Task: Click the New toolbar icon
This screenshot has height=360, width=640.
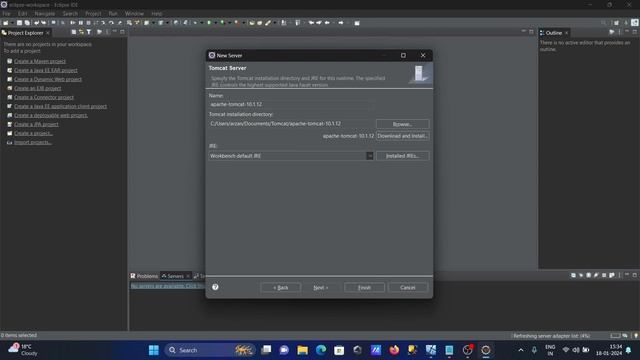Action: point(6,23)
